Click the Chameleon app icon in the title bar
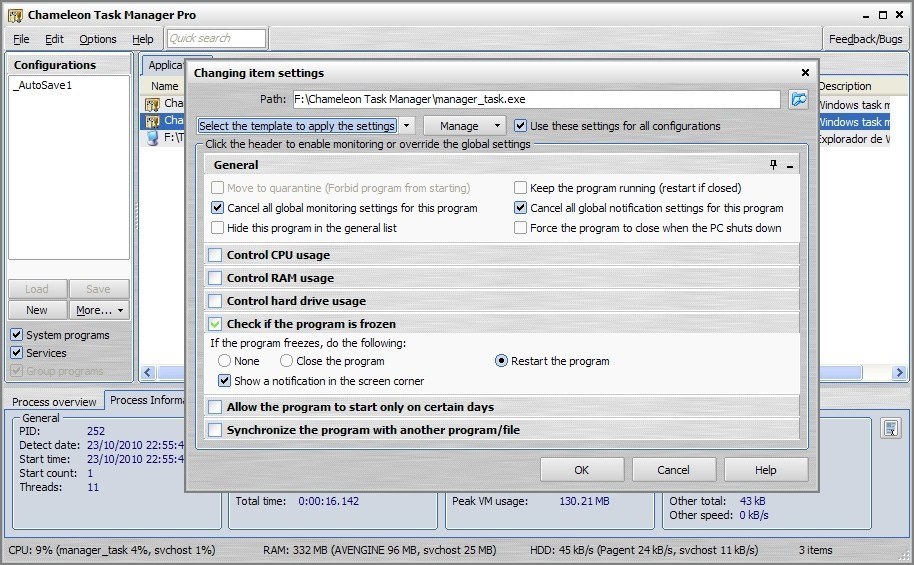Screen dimensions: 914x565 tap(15, 15)
